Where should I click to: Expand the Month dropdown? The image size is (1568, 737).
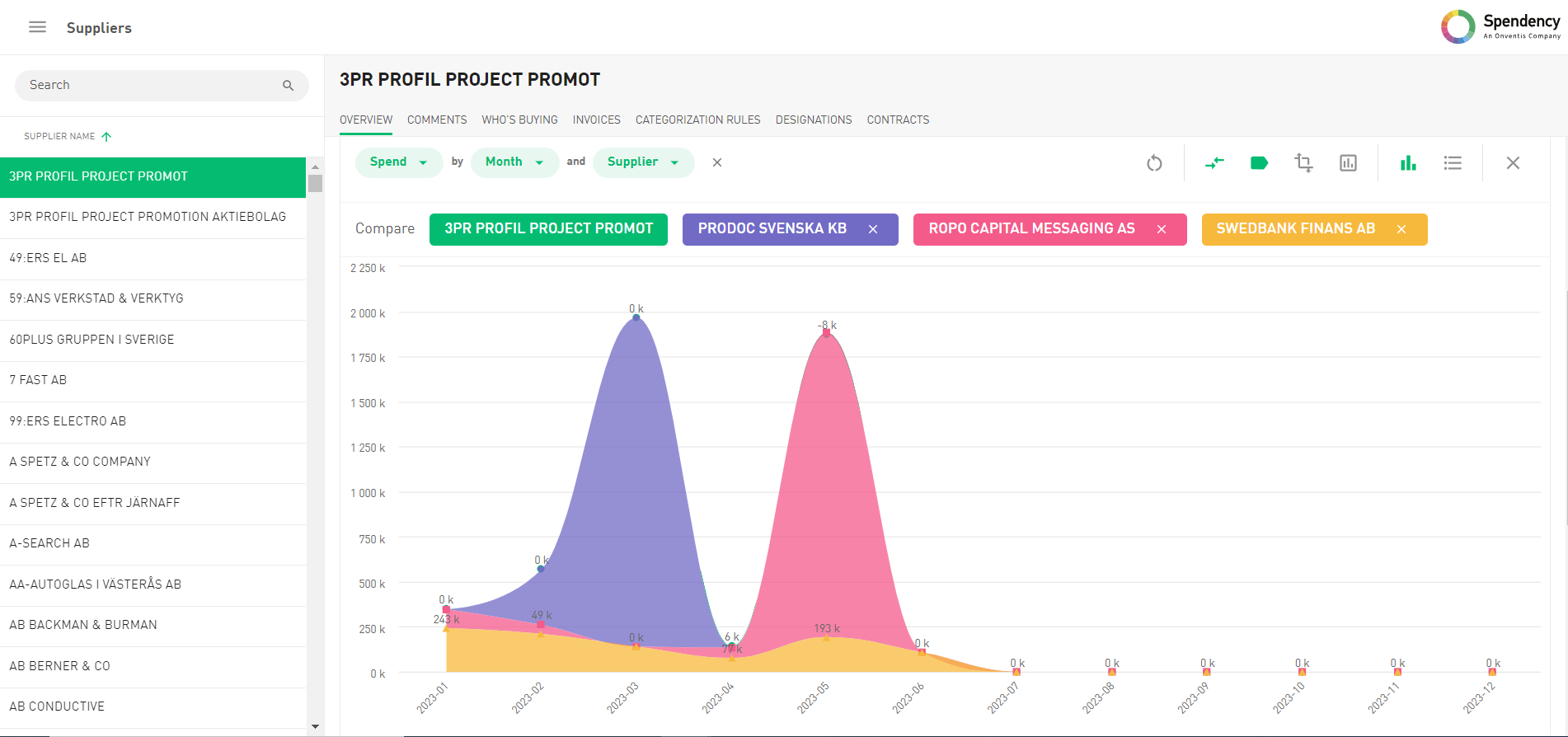pos(514,162)
